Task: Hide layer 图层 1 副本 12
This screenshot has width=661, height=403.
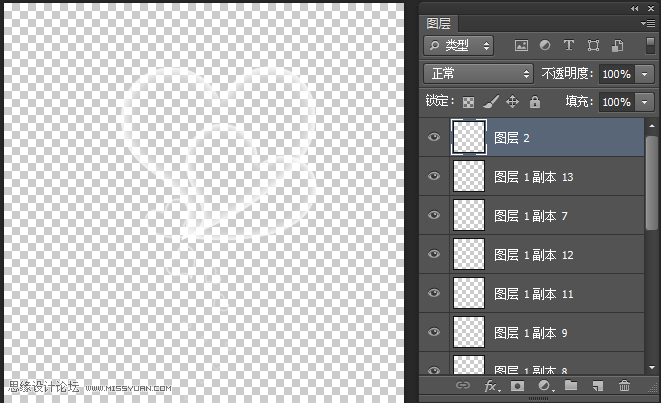Action: coord(434,254)
